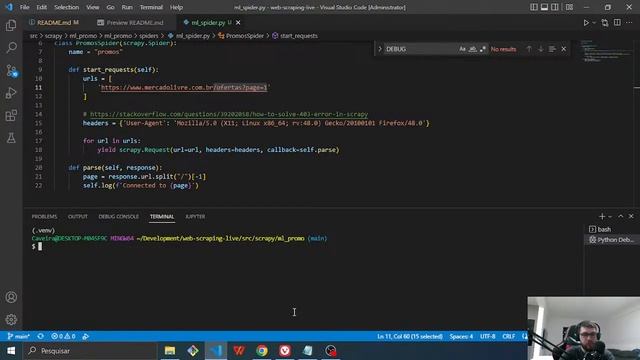Click the UTF-8 encoding status
The width and height of the screenshot is (640, 360).
tap(487, 336)
